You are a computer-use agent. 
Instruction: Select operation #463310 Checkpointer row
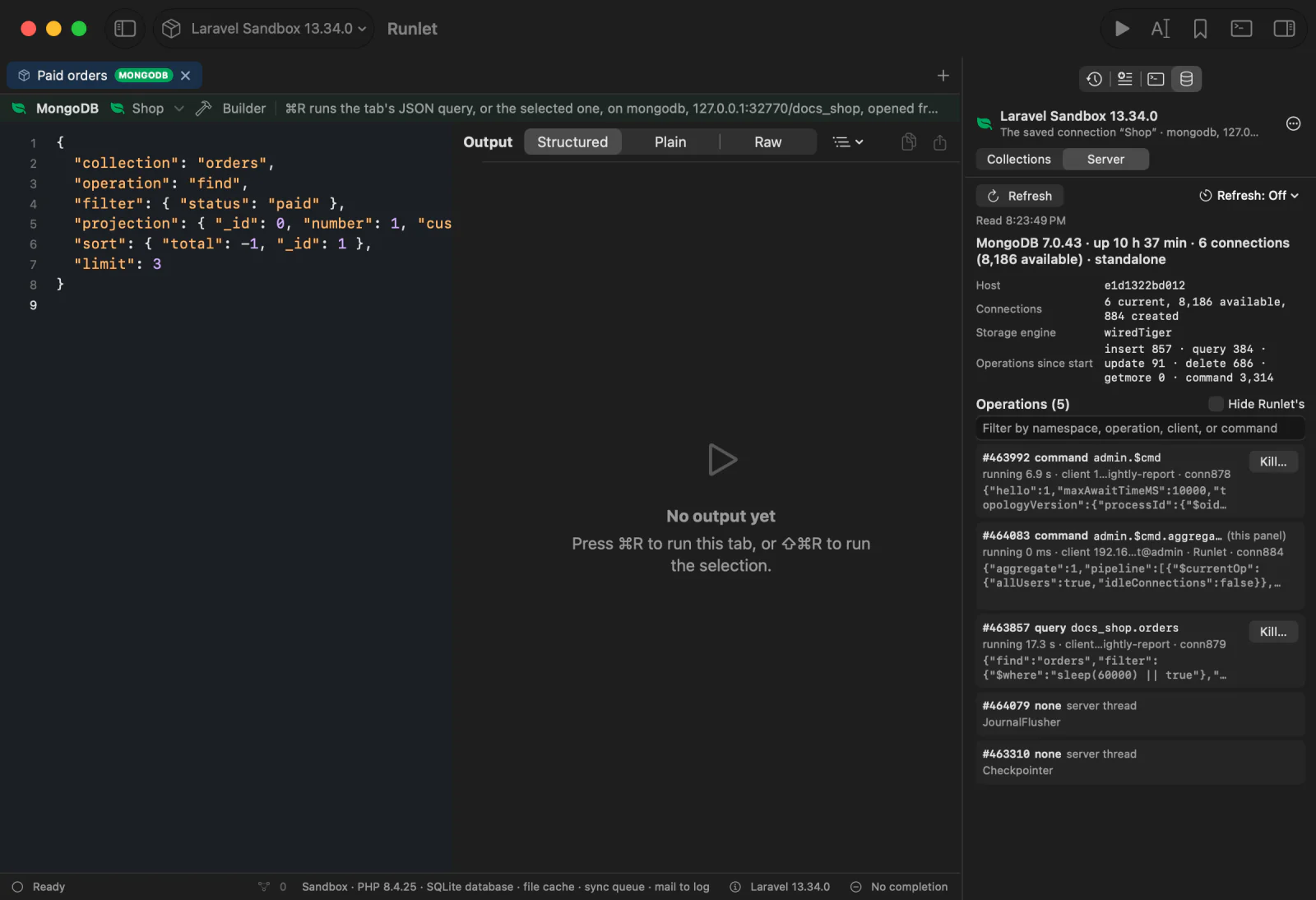click(1140, 763)
